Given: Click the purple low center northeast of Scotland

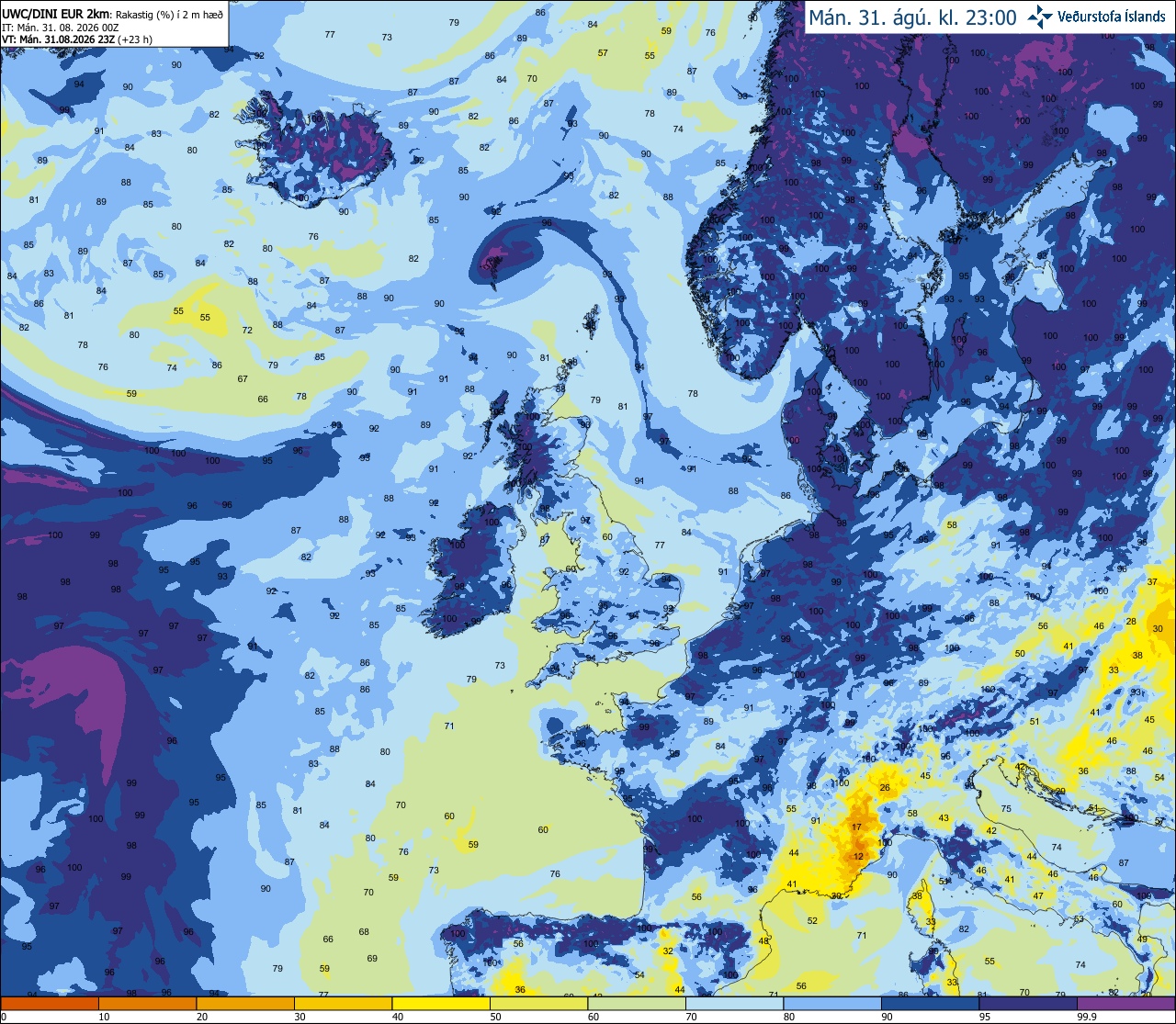Looking at the screenshot, I should (x=501, y=255).
